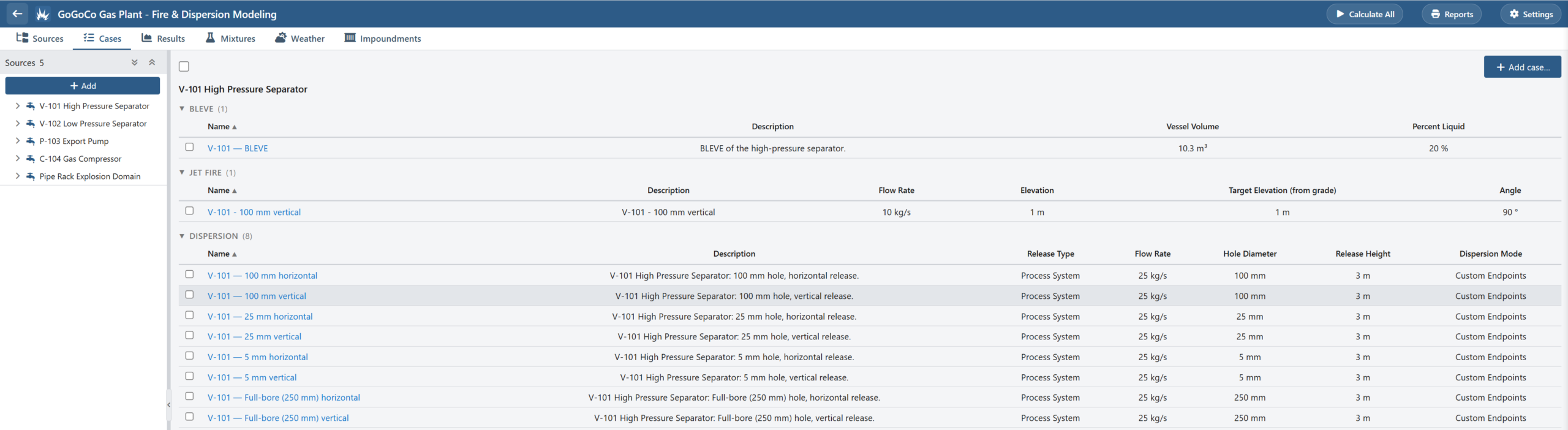
Task: Click the flame app logo icon
Action: tap(42, 14)
